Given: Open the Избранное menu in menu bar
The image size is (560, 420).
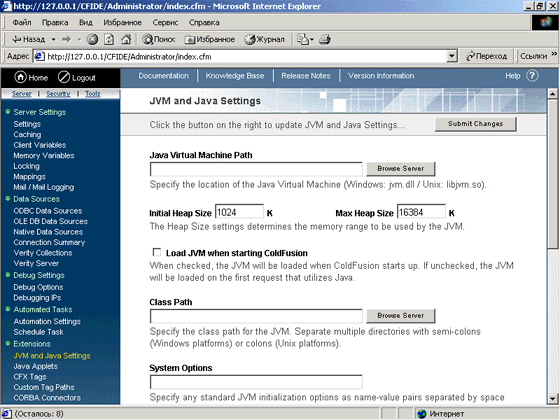Looking at the screenshot, I should 122,22.
